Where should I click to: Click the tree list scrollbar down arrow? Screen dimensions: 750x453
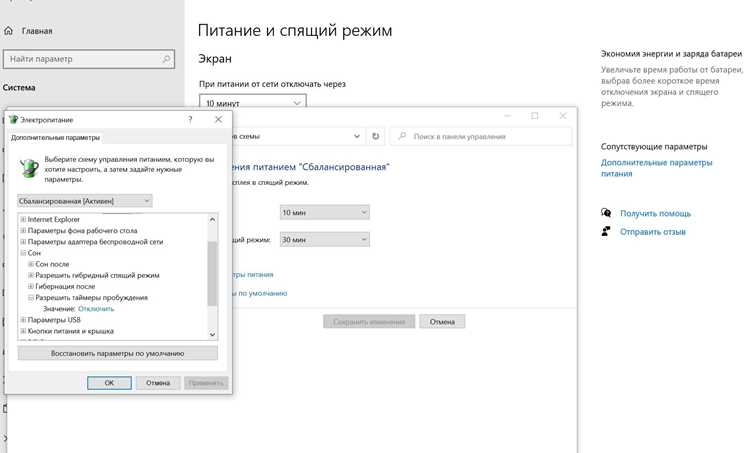pos(212,334)
